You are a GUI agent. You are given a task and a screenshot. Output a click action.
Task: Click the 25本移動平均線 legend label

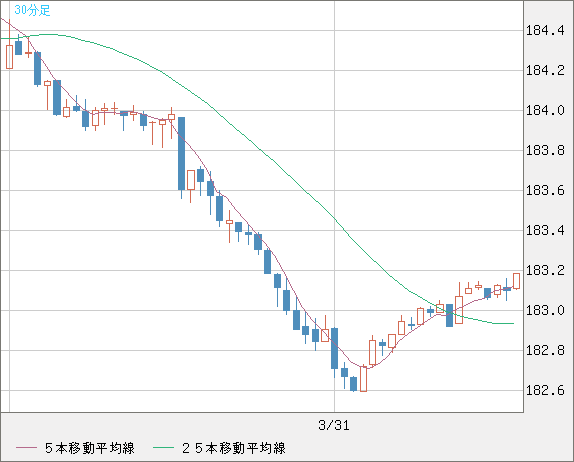(234, 448)
